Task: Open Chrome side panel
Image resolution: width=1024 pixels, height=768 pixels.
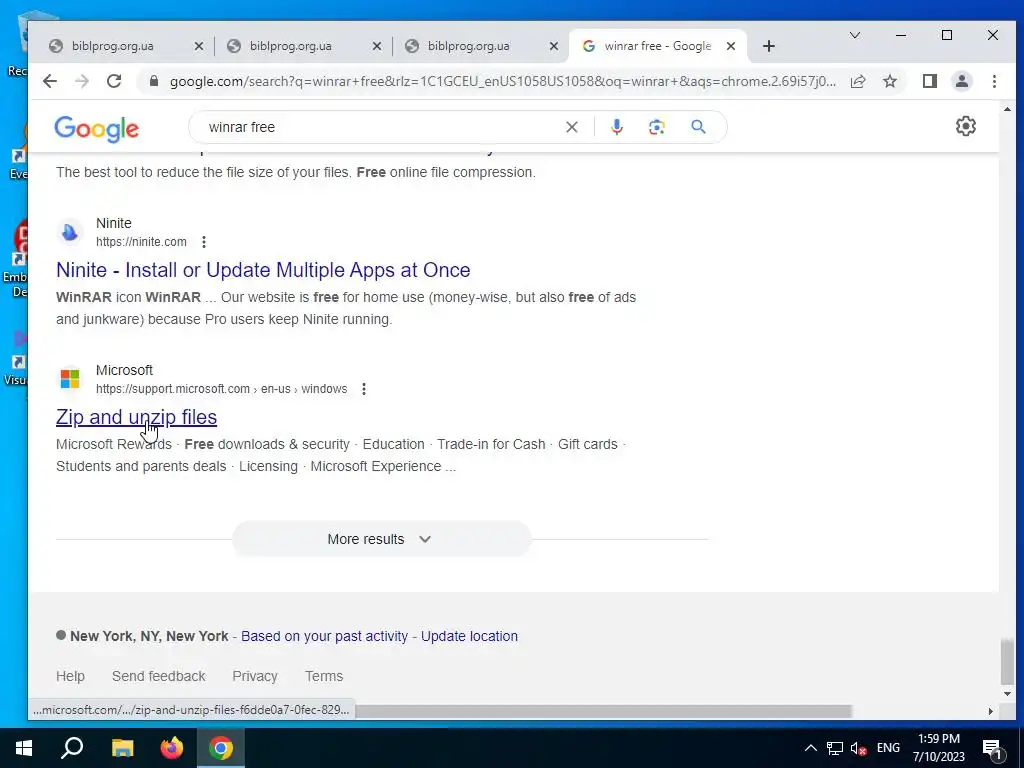Action: pos(929,82)
